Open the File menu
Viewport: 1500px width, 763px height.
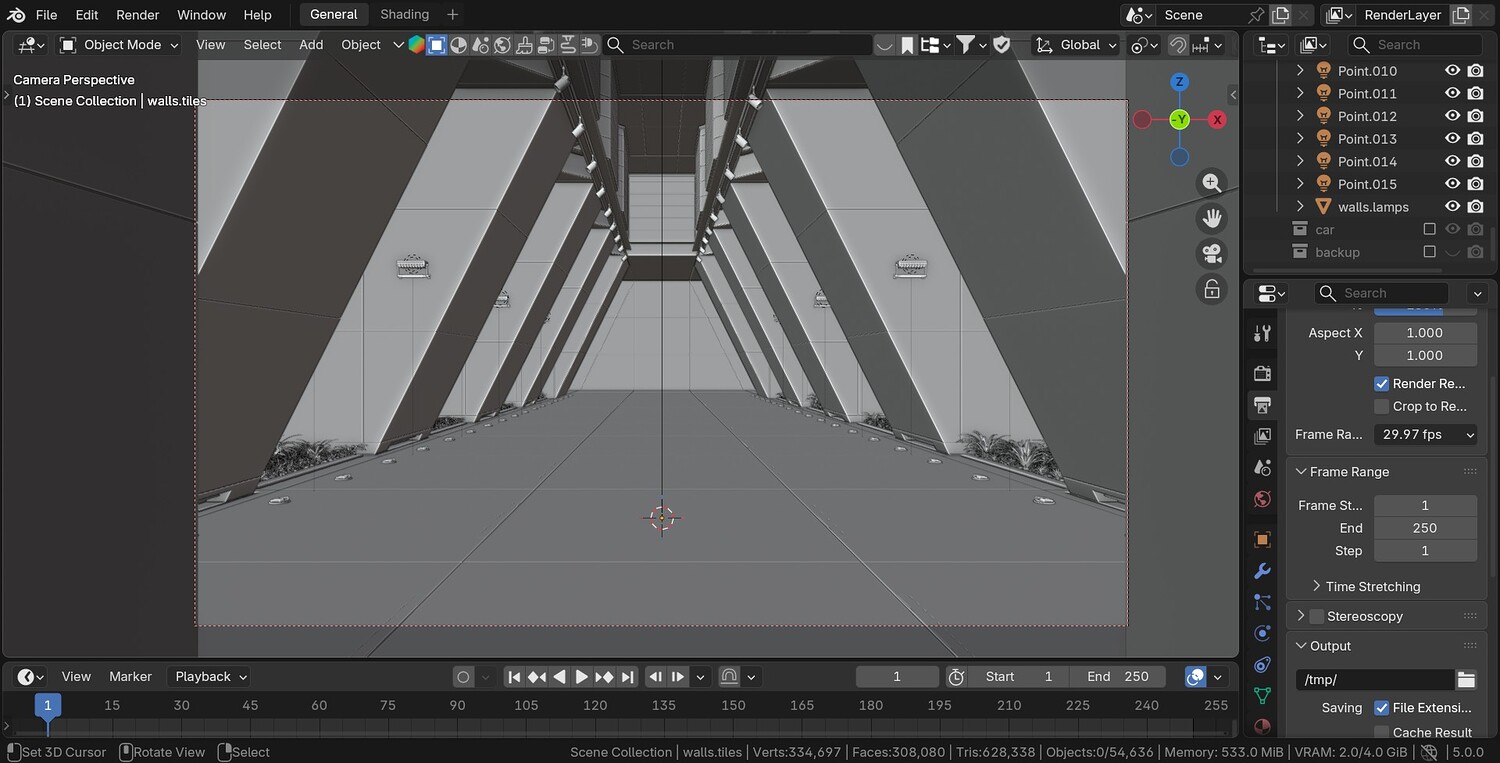[46, 15]
